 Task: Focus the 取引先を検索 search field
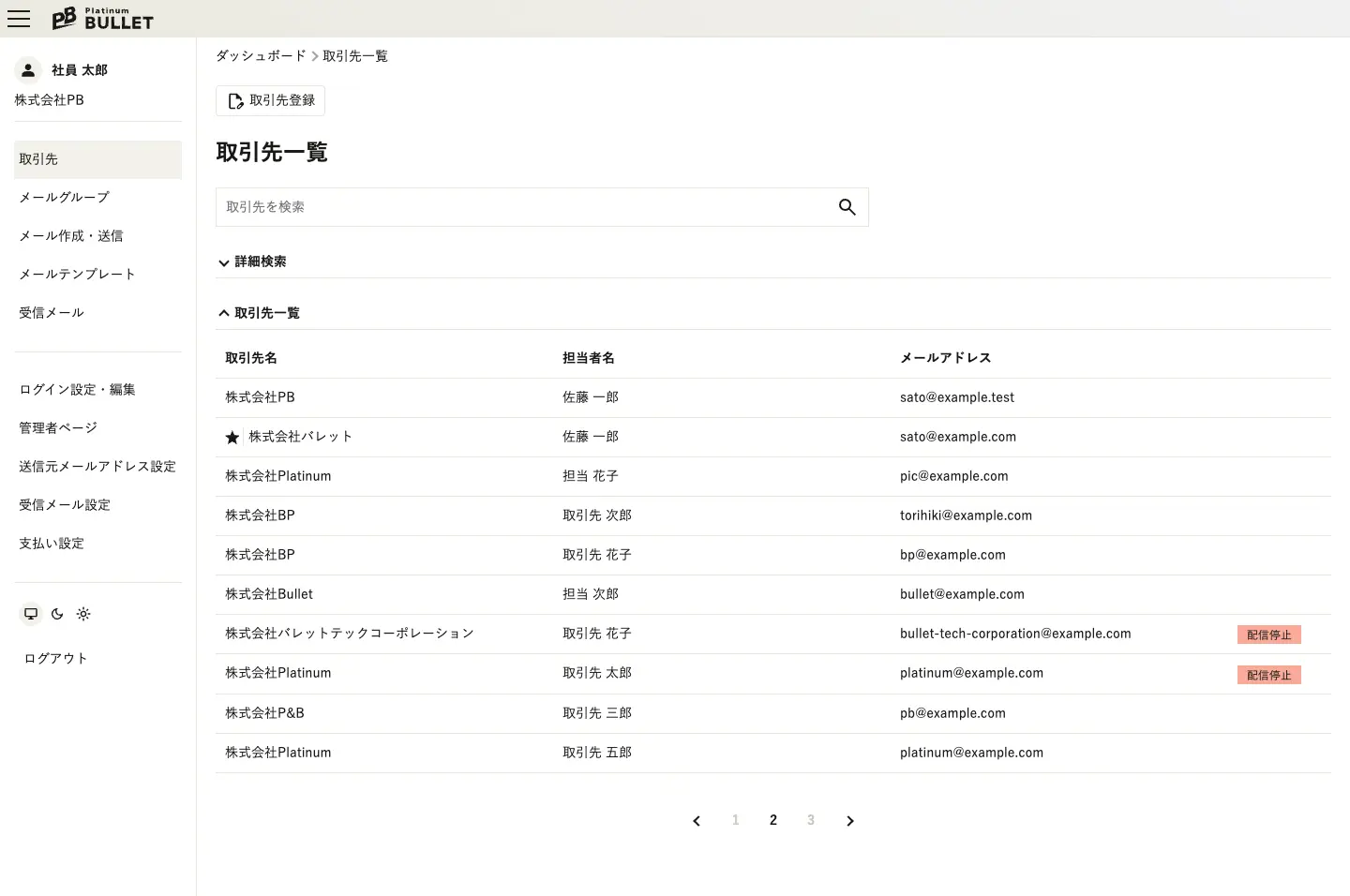click(525, 207)
